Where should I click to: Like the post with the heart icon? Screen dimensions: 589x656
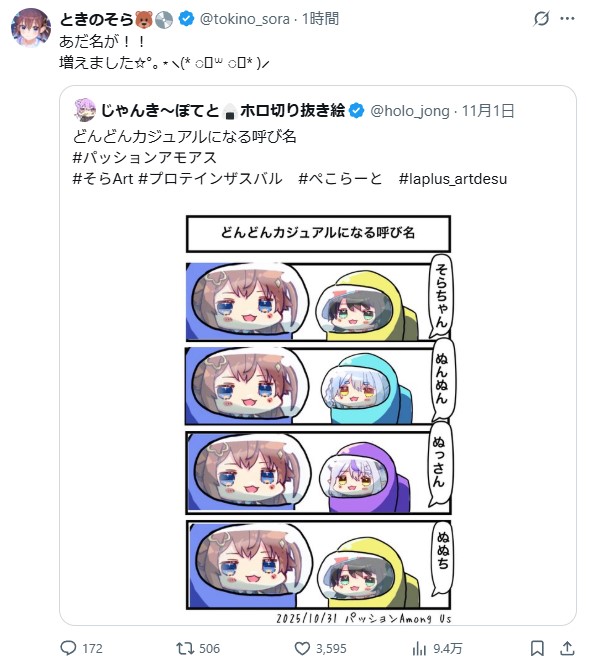point(302,648)
